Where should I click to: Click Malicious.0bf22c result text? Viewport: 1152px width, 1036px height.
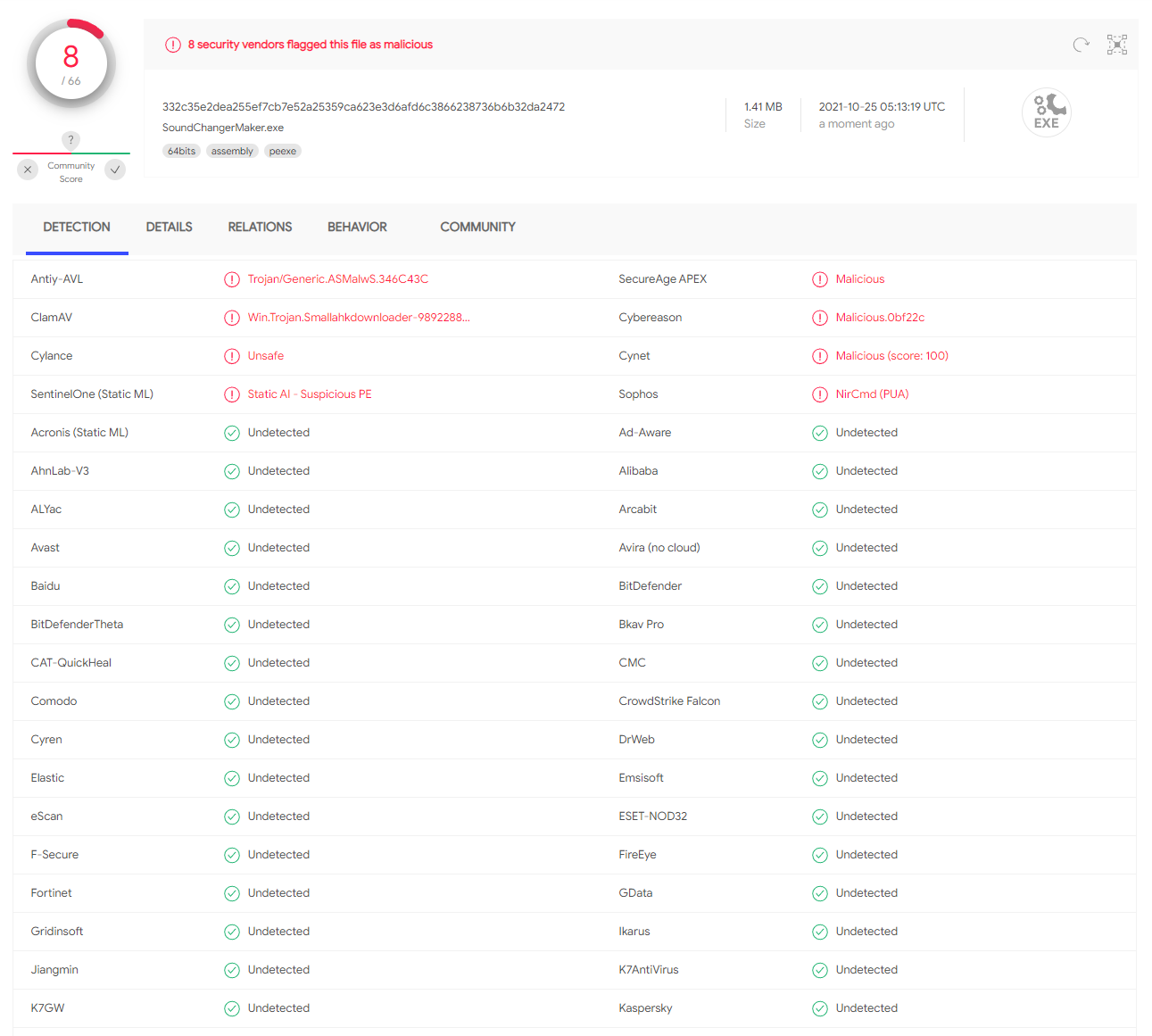coord(880,318)
